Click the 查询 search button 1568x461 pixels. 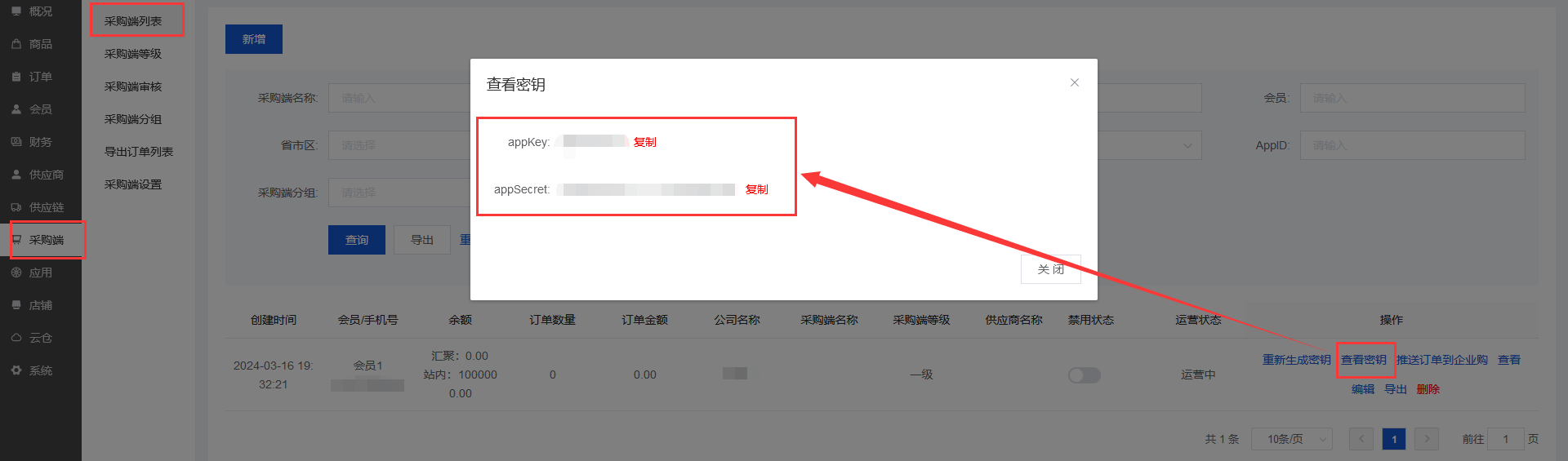click(x=357, y=240)
